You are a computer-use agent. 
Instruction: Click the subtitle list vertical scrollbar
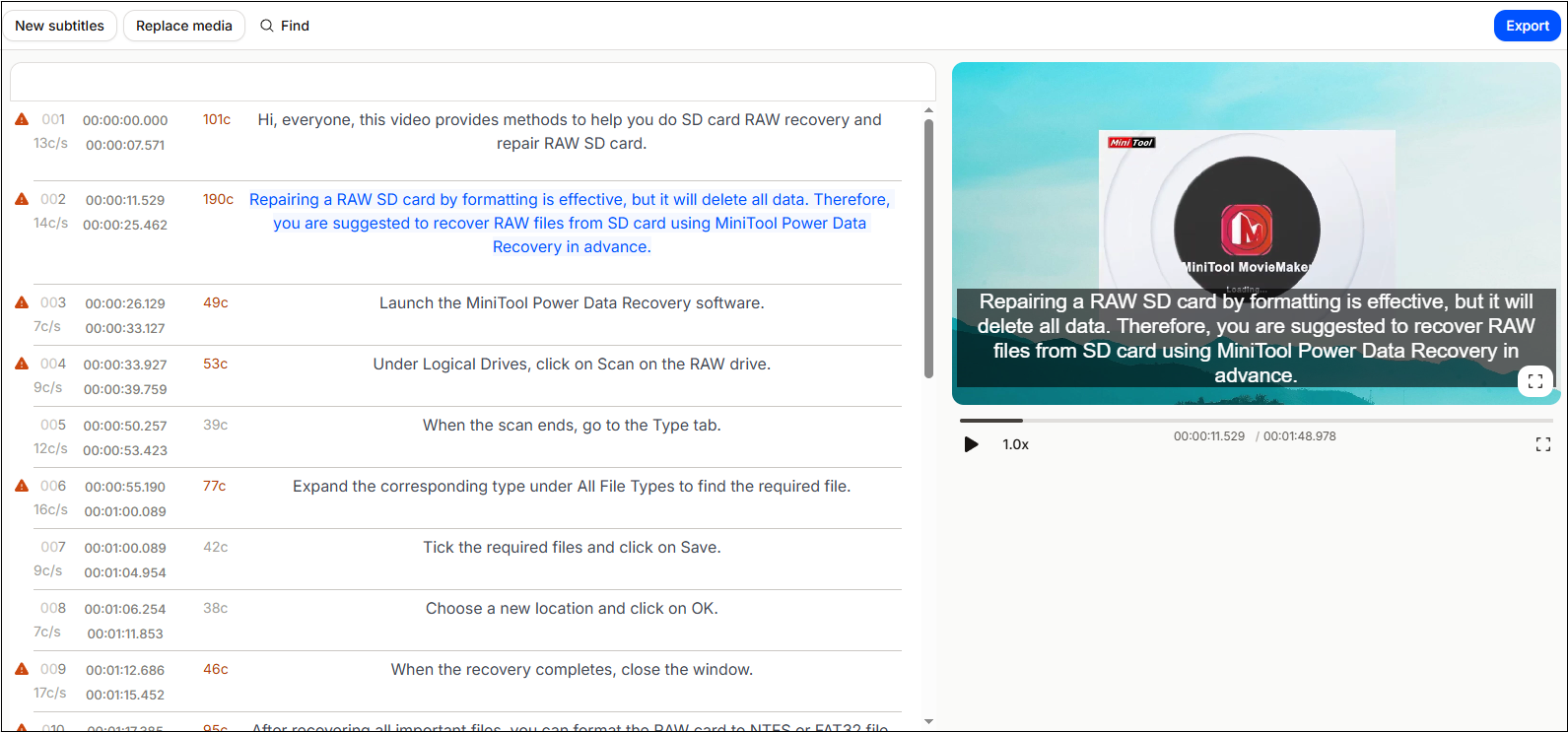pyautogui.click(x=928, y=249)
